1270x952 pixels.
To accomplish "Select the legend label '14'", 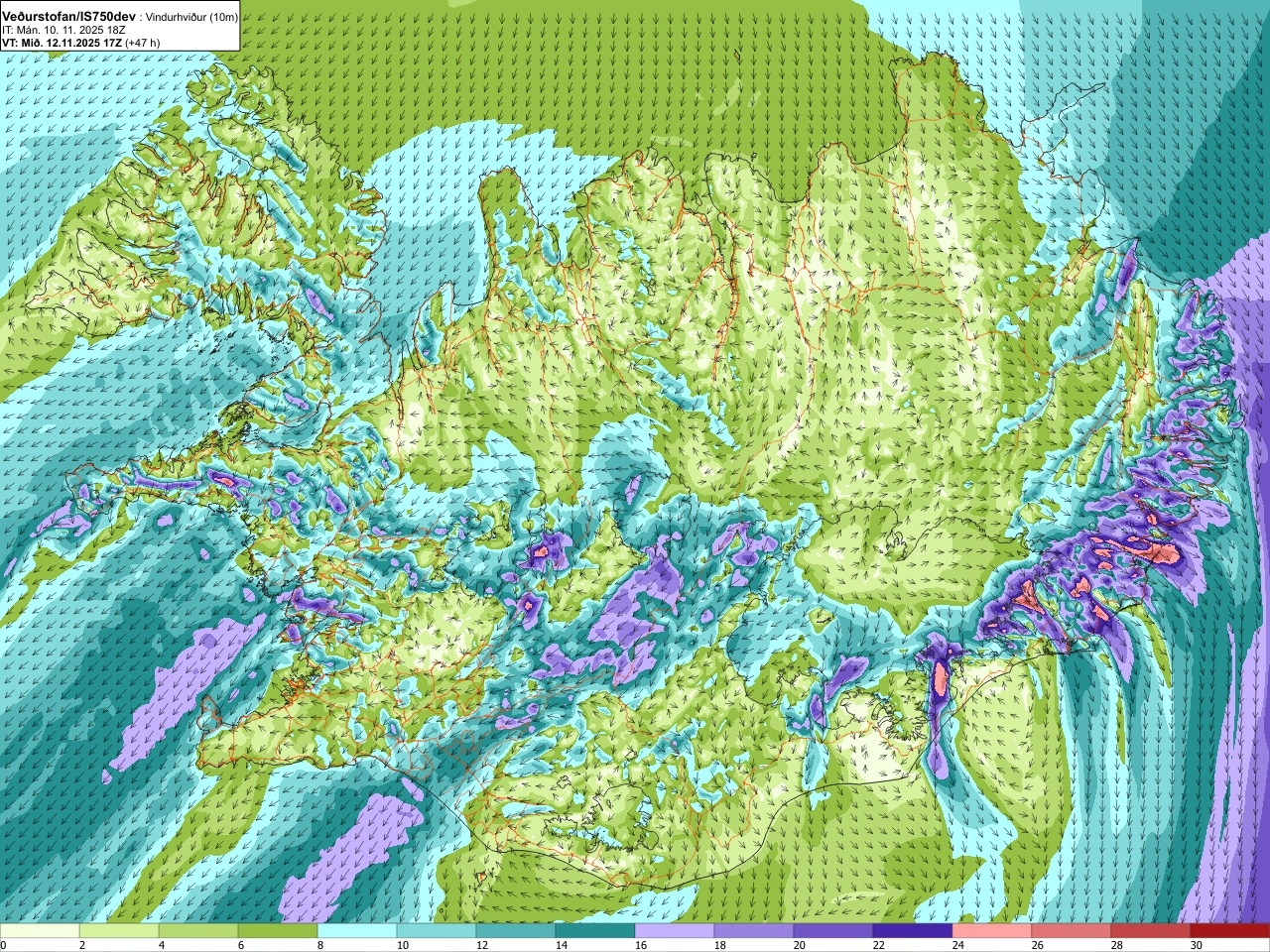I will point(561,945).
